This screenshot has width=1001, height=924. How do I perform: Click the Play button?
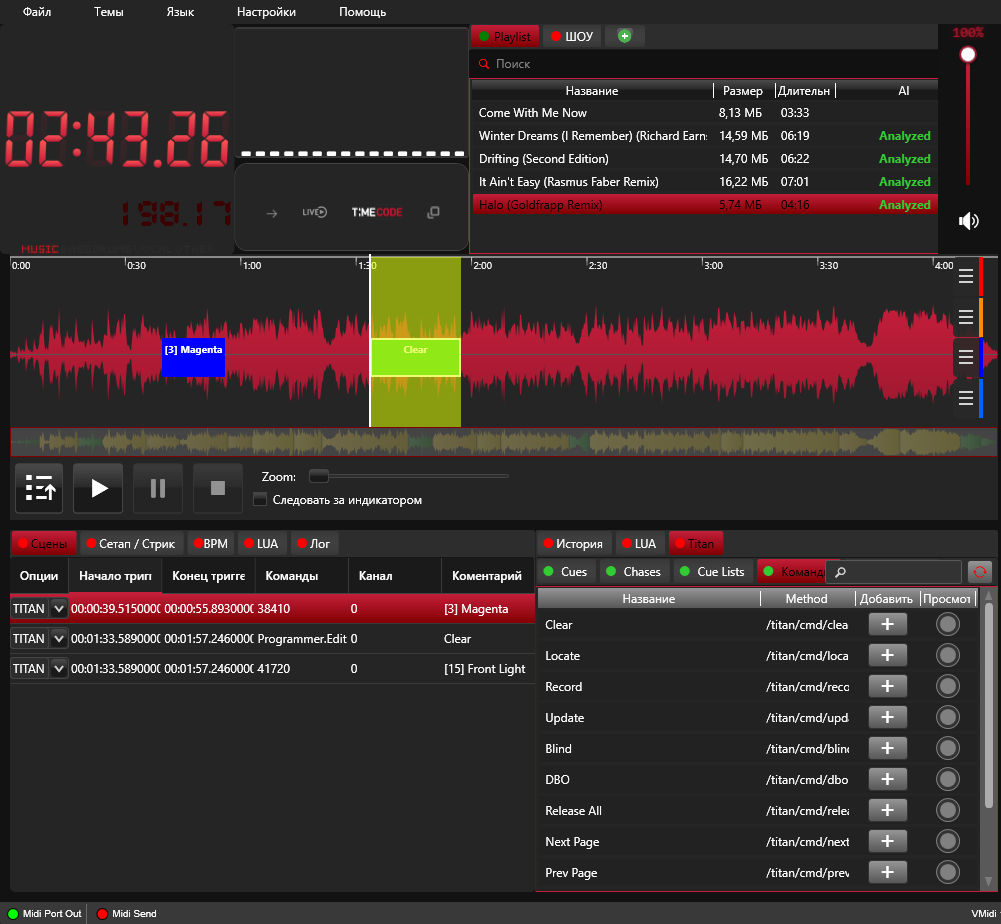tap(98, 488)
